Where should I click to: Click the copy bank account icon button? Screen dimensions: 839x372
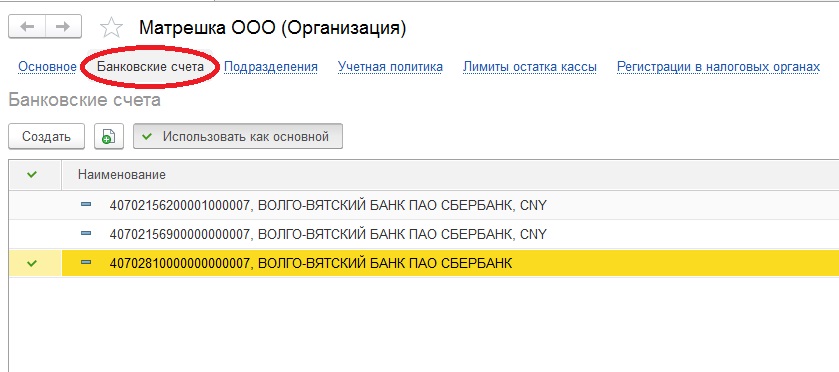[109, 136]
